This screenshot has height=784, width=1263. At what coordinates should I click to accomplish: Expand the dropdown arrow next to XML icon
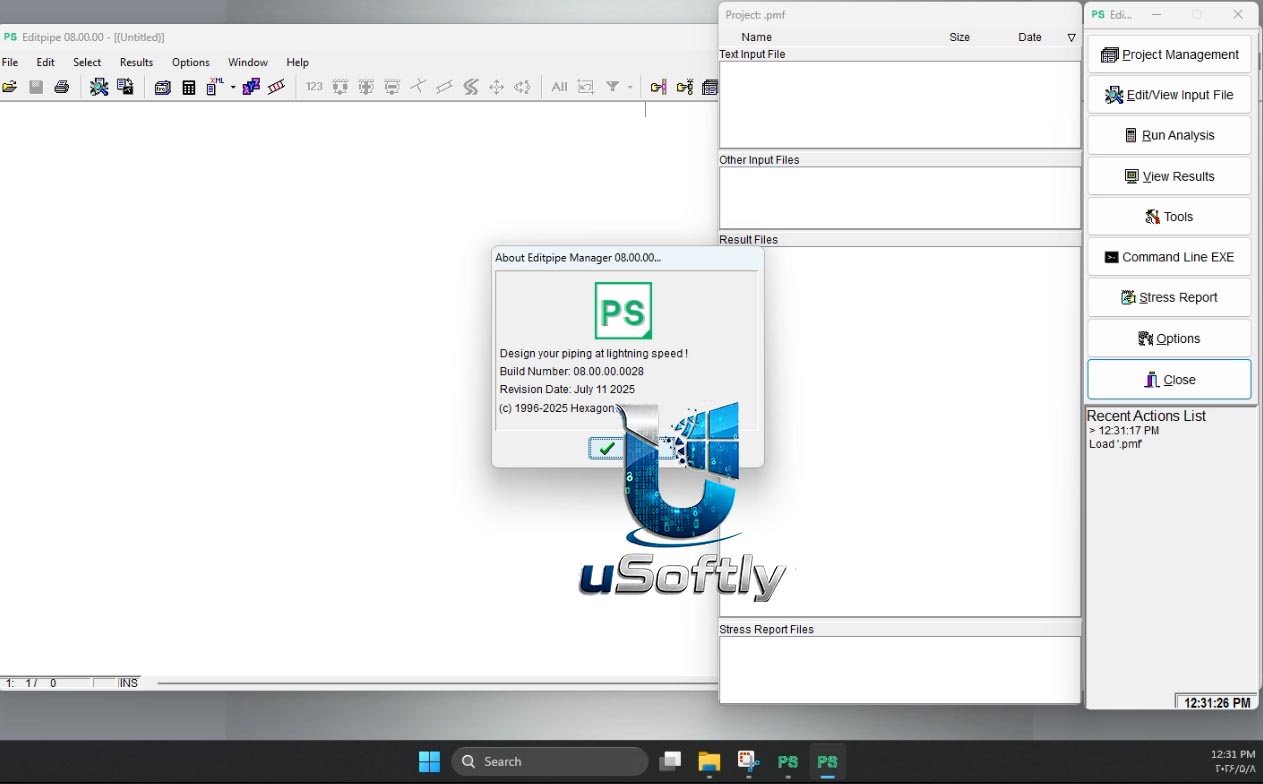coord(233,87)
